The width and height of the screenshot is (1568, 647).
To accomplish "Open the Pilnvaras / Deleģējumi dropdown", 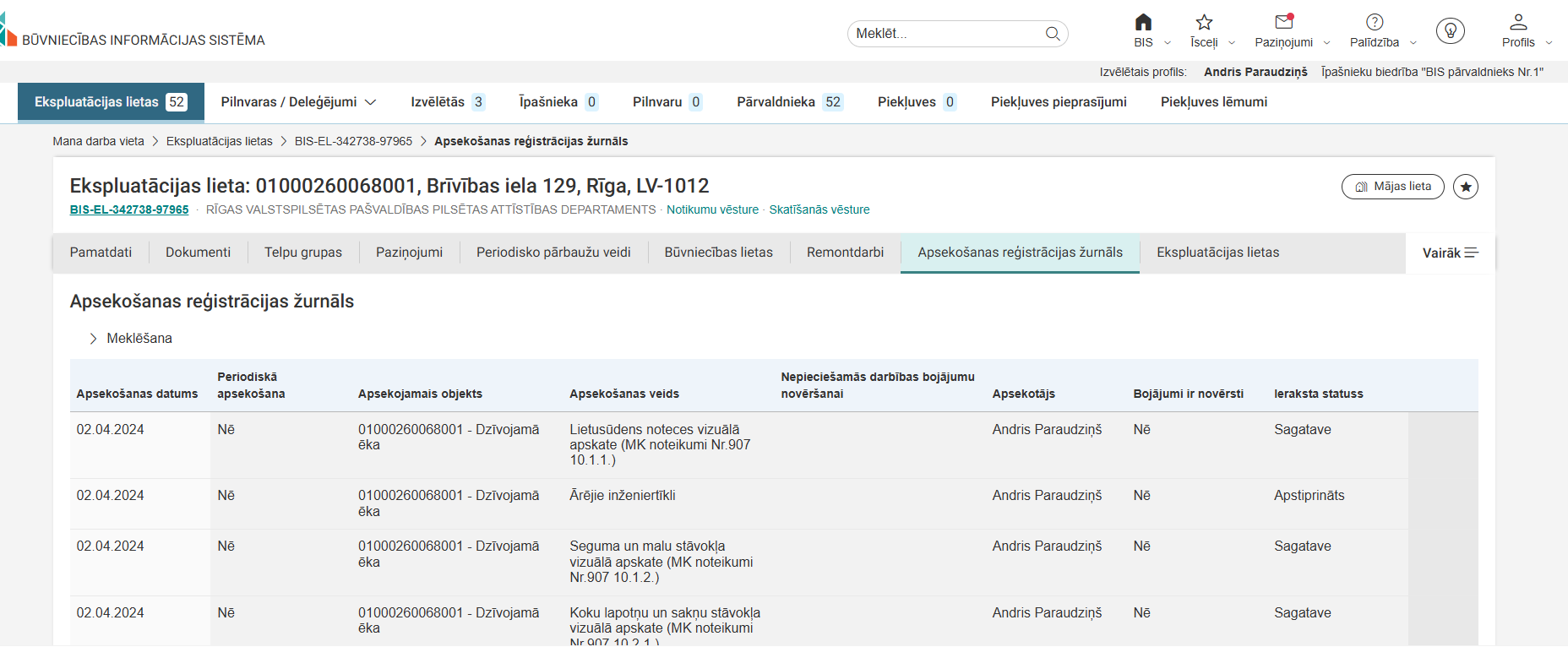I will click(298, 102).
